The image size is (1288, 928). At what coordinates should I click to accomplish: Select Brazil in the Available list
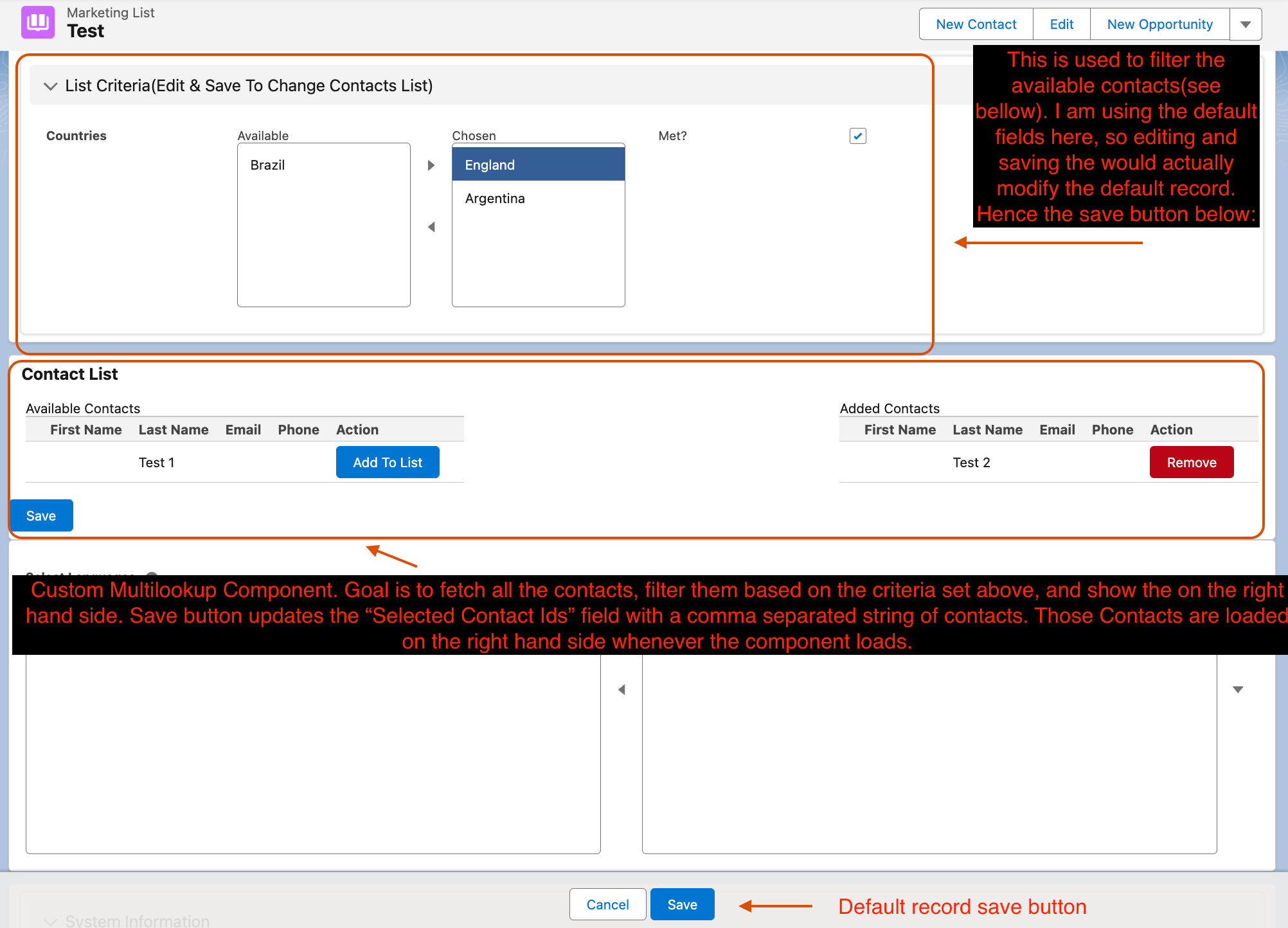point(267,165)
